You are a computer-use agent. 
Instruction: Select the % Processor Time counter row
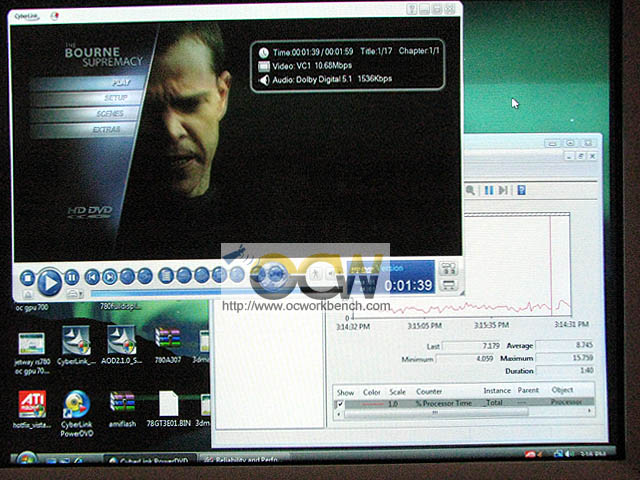pos(464,403)
